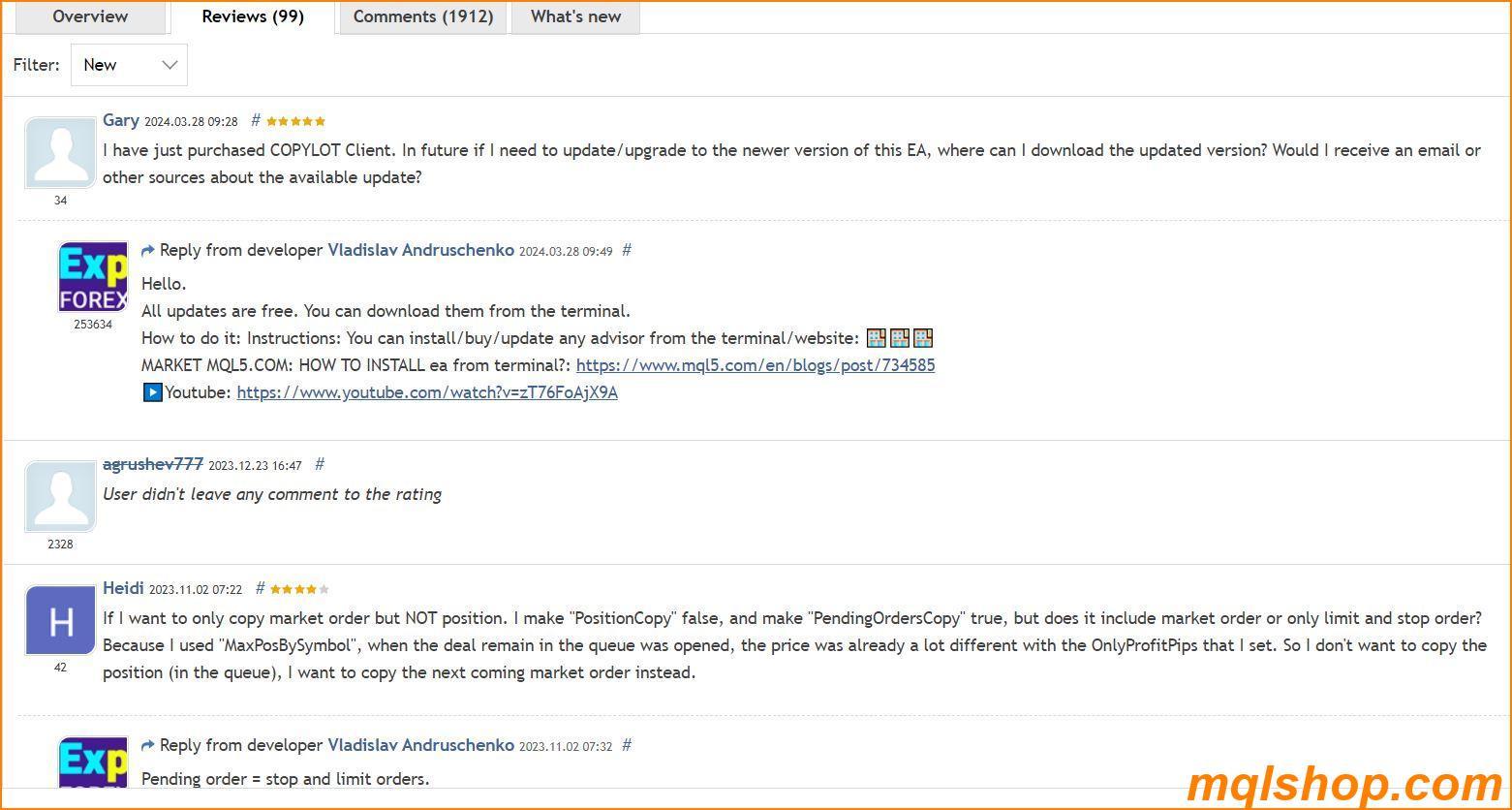1512x810 pixels.
Task: Click the first terminal screenshot icon after "terminal/website:"
Action: [875, 337]
